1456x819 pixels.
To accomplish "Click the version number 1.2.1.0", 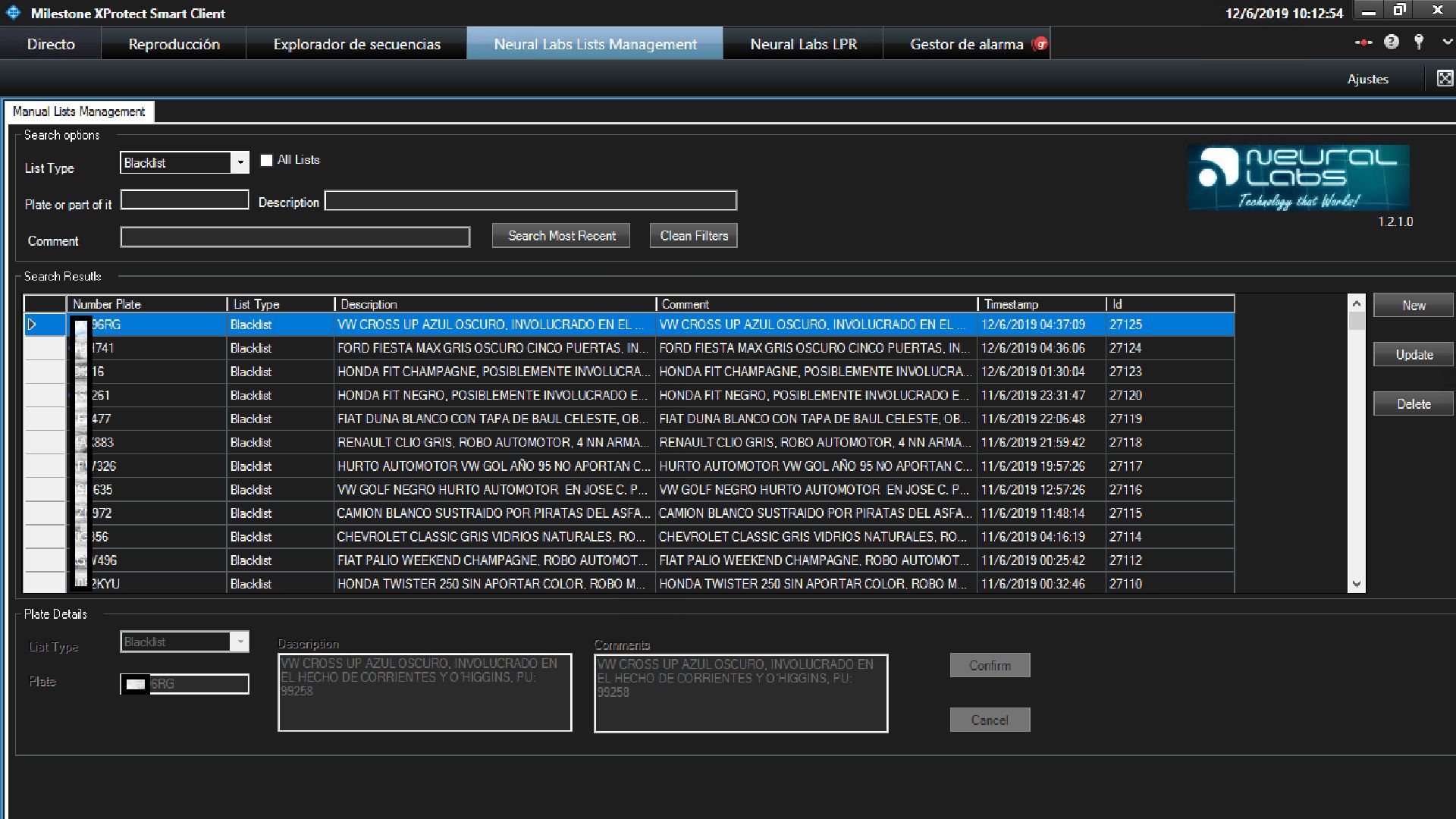I will (1395, 221).
